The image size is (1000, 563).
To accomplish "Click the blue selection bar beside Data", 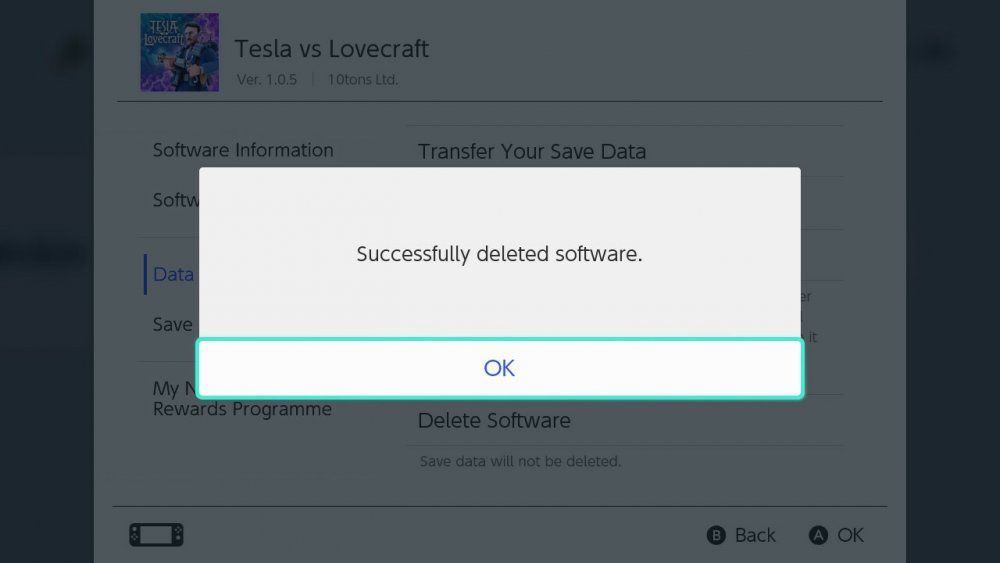I will click(145, 274).
